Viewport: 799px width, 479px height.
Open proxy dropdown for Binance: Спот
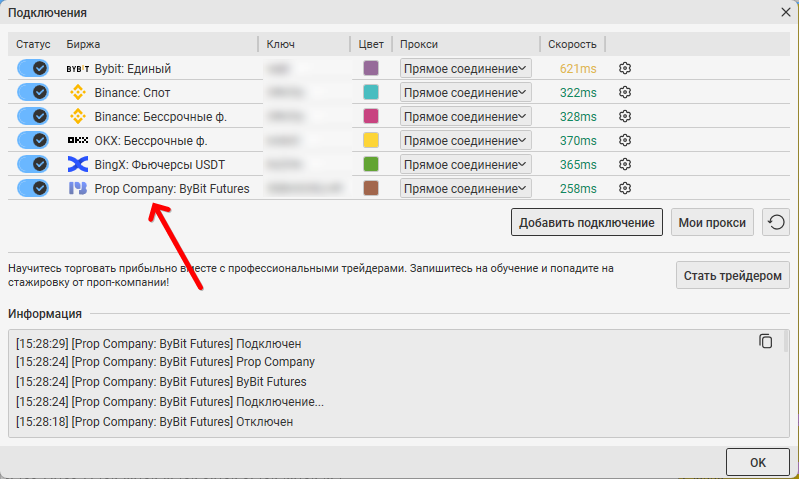(466, 92)
